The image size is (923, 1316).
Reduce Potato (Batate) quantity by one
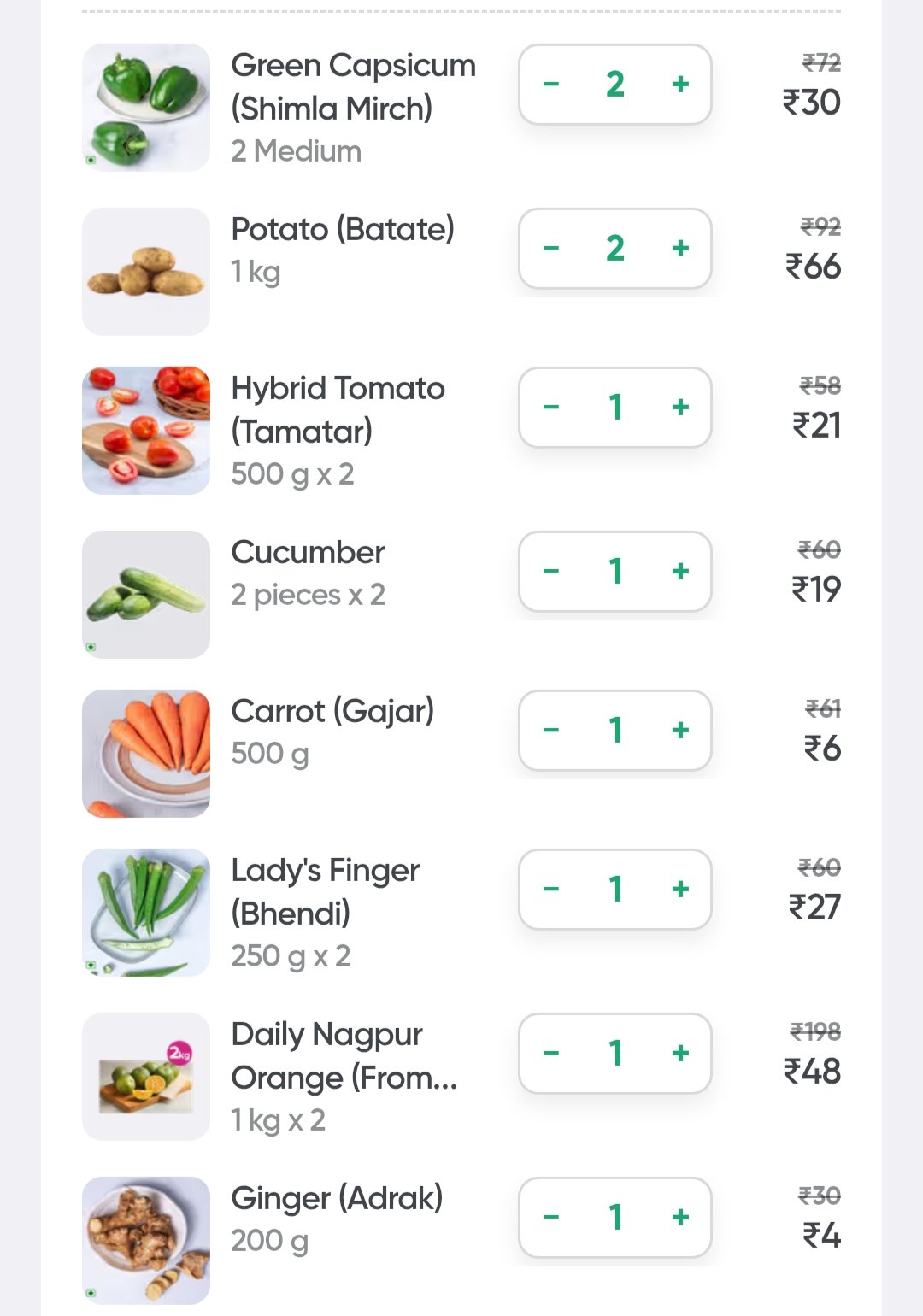click(x=551, y=249)
